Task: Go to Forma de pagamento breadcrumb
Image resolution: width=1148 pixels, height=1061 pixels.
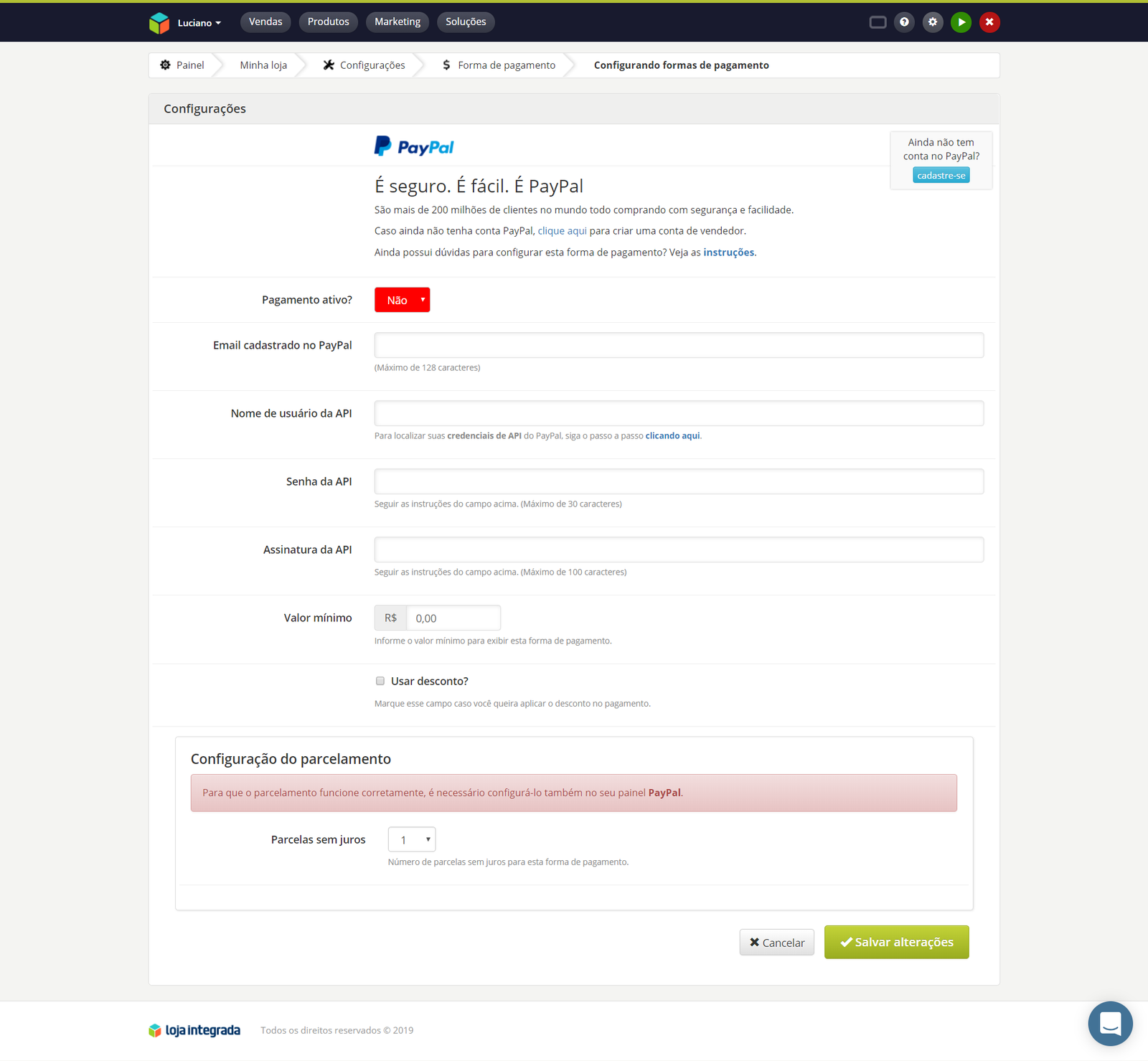Action: 506,65
